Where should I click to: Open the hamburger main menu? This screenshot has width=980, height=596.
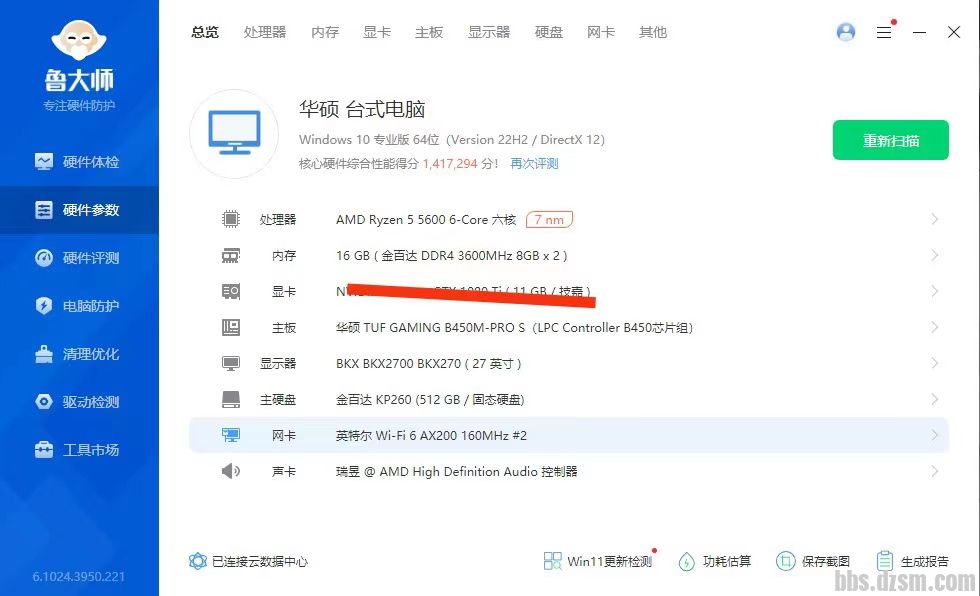coord(884,32)
